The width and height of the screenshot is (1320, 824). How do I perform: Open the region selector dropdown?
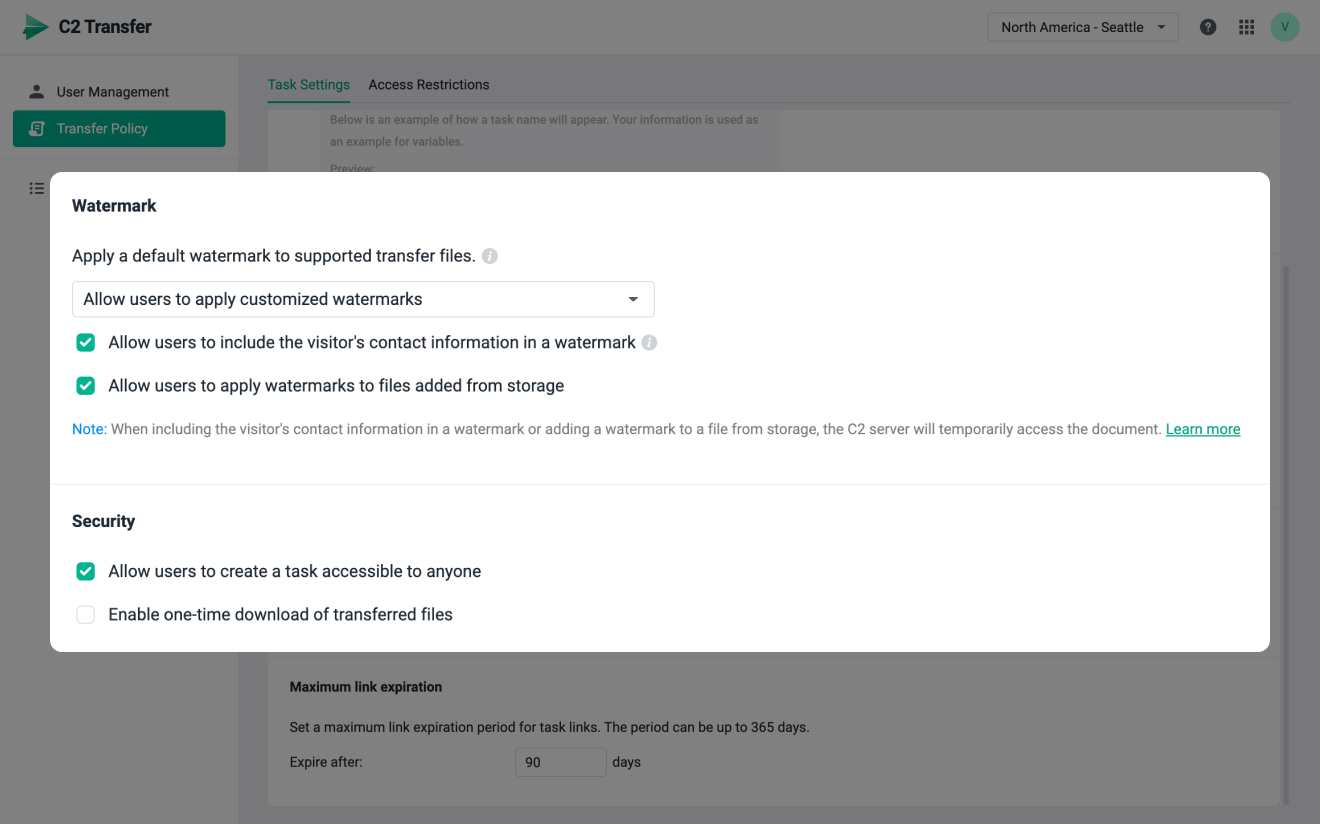coord(1082,27)
